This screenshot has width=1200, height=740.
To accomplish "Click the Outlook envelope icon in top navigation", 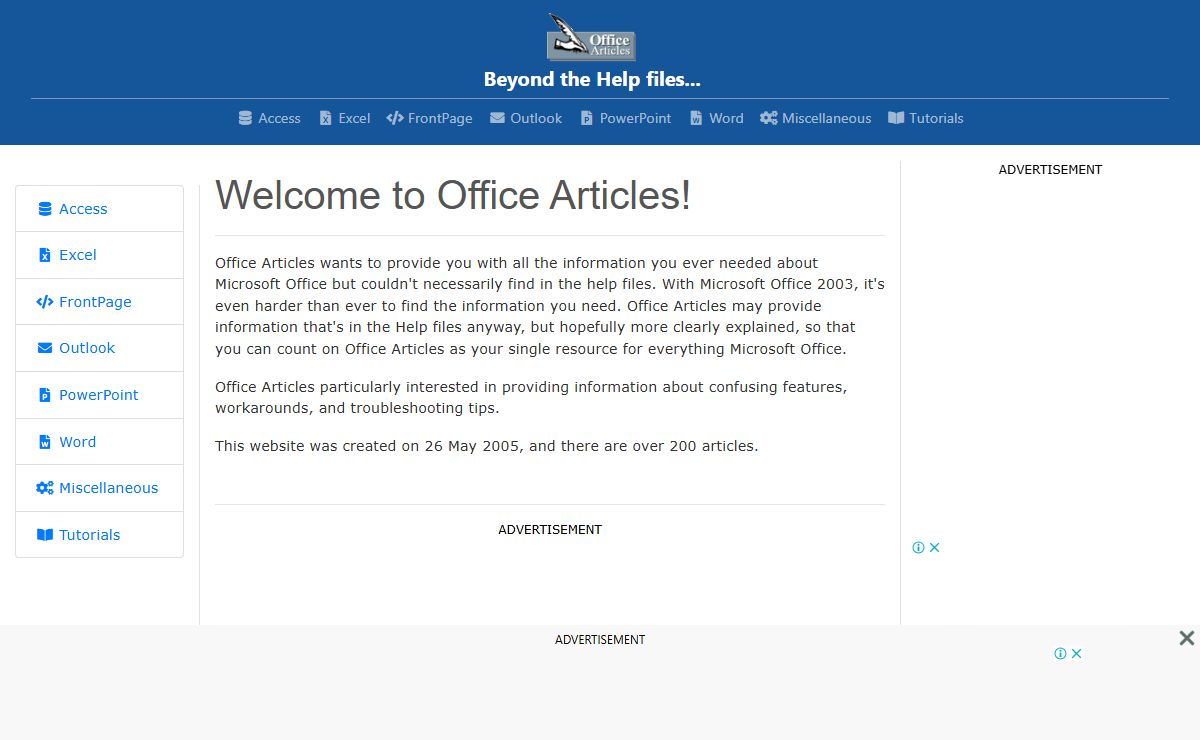I will (x=497, y=118).
